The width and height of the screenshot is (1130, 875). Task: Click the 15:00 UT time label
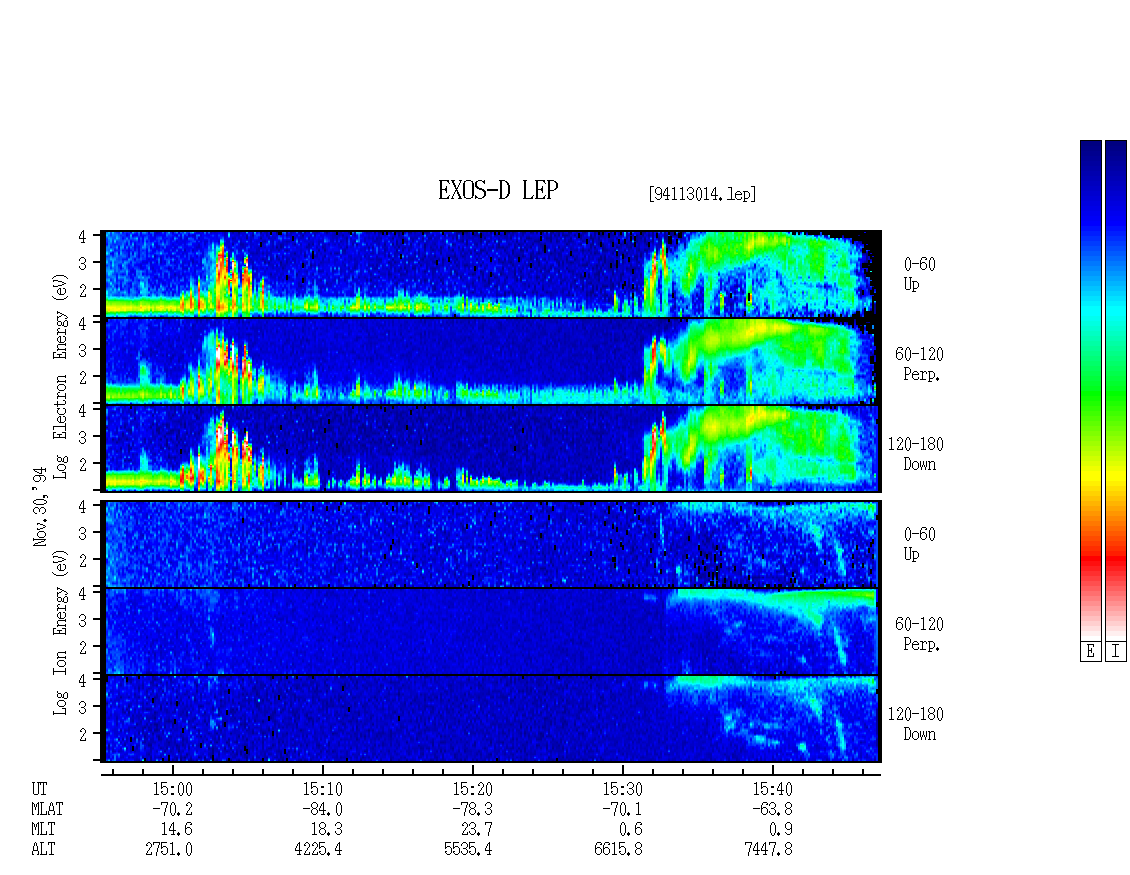pyautogui.click(x=172, y=789)
